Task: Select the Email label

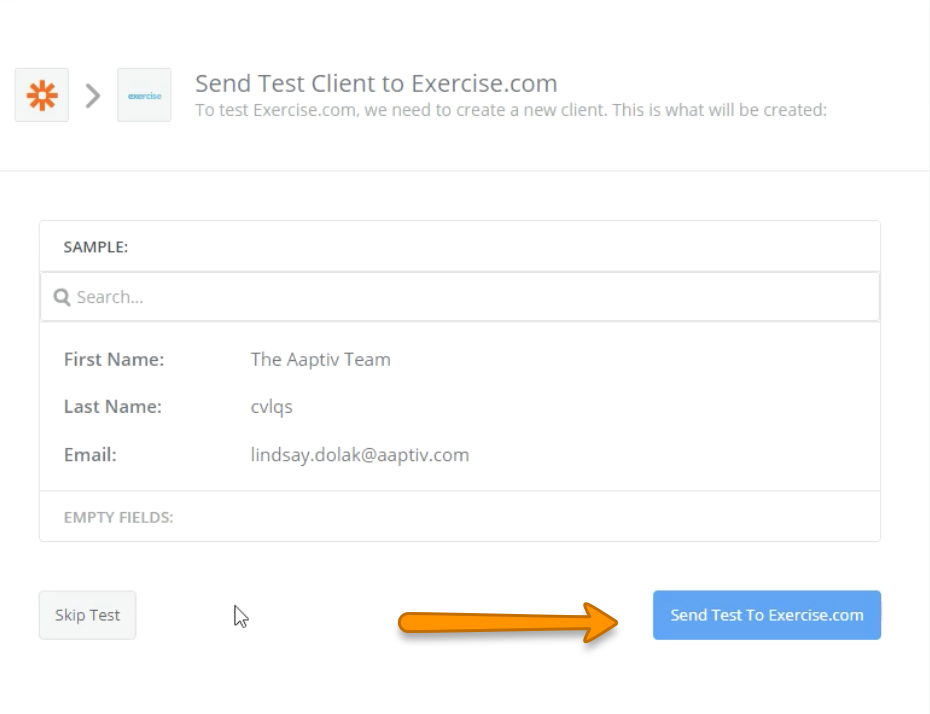Action: coord(90,455)
